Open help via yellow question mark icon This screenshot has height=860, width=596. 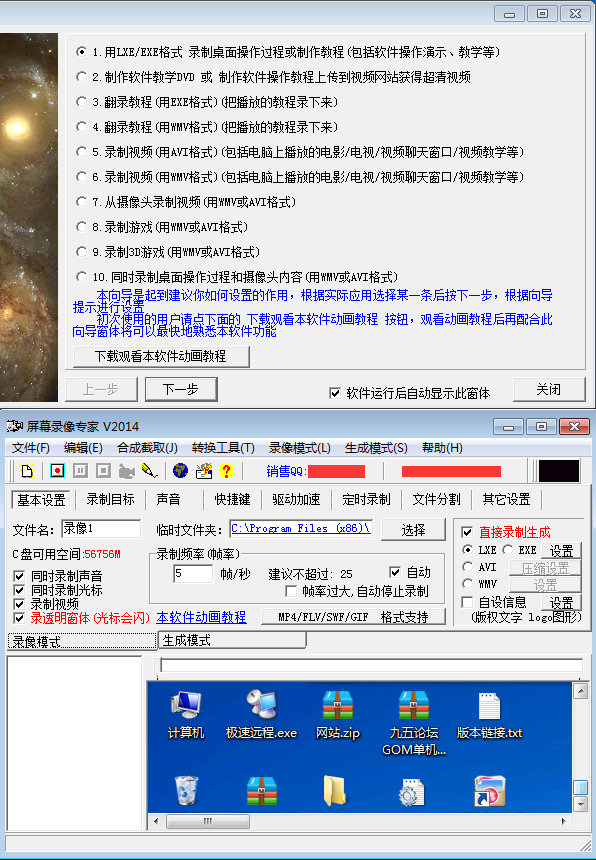coord(226,471)
